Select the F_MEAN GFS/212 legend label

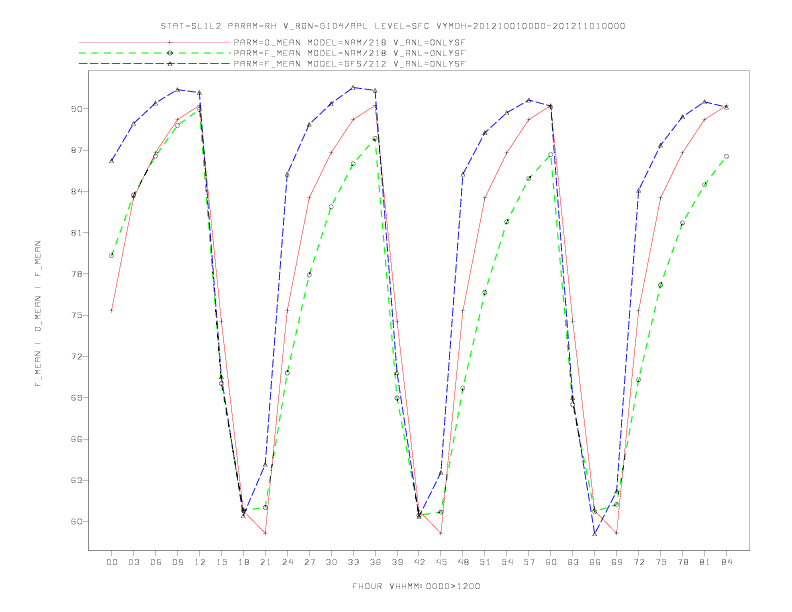349,64
